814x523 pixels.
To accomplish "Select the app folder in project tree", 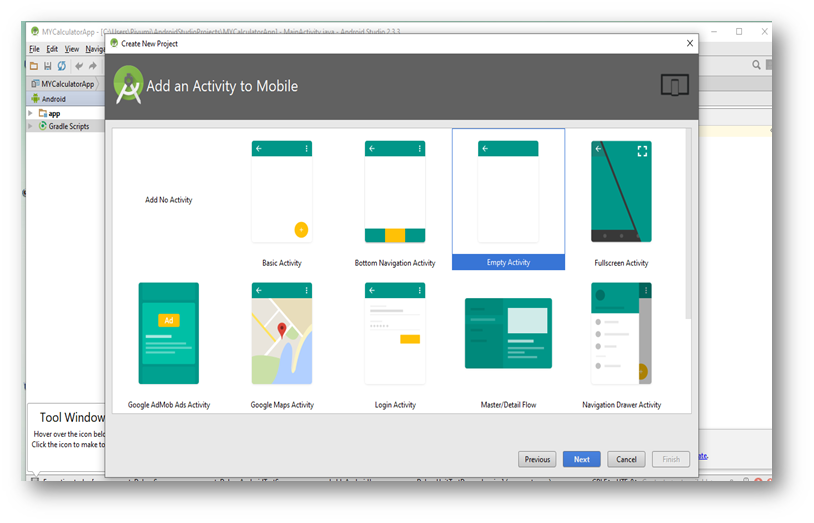I will (50, 113).
